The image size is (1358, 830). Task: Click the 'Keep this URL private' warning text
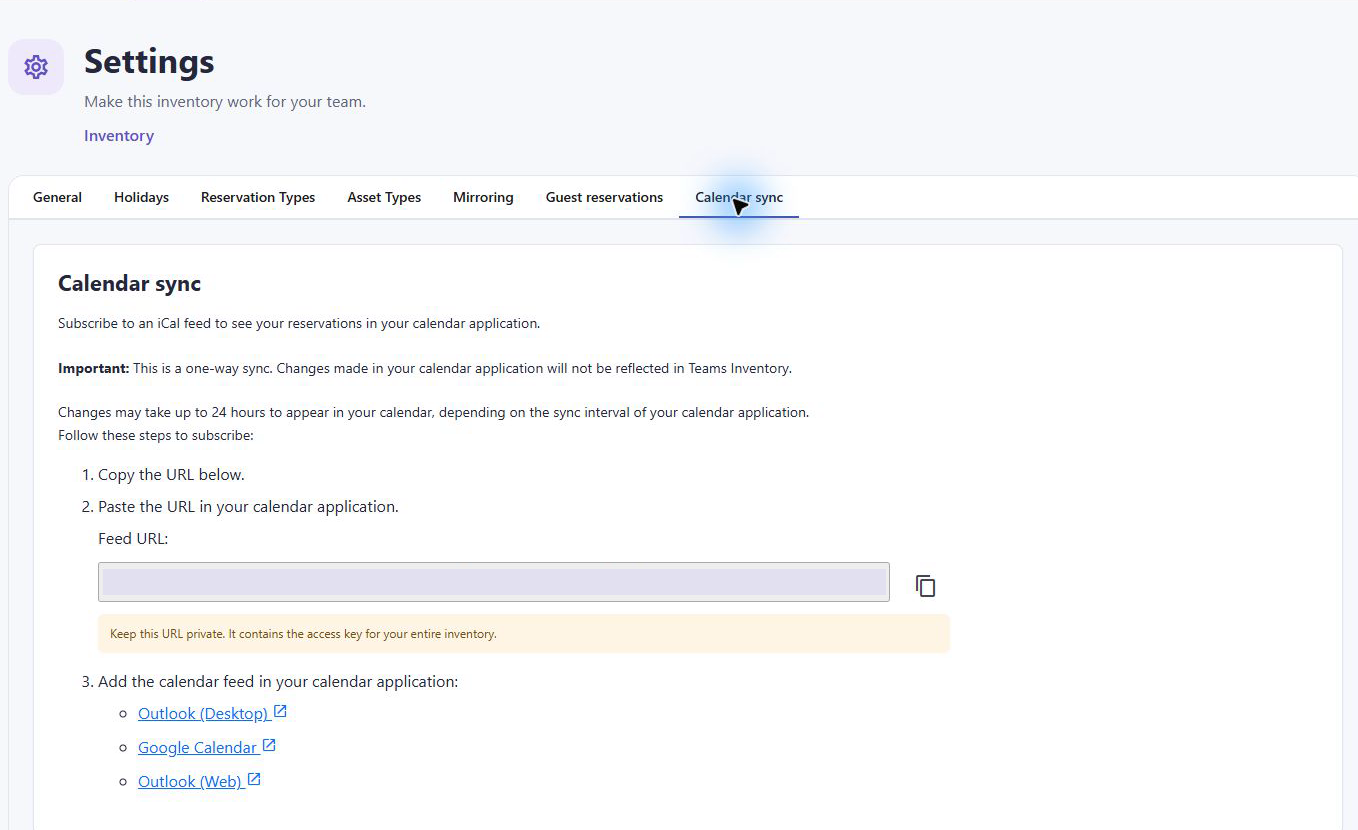pos(303,634)
